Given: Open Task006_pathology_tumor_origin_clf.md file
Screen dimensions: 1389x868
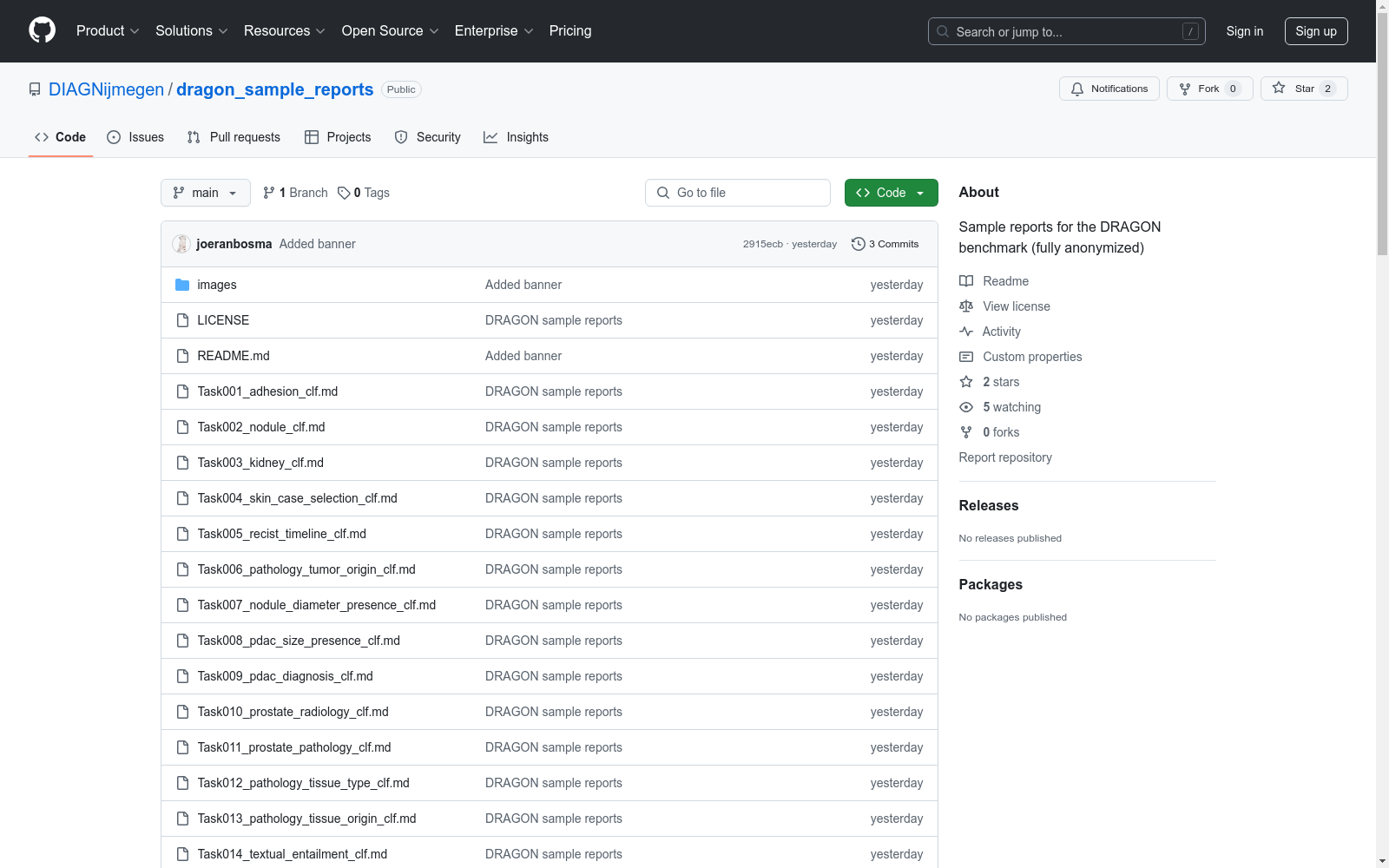Looking at the screenshot, I should coord(306,569).
